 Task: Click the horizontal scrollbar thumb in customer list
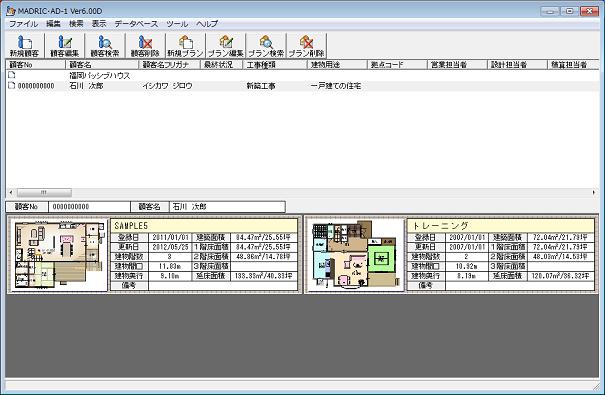(x=44, y=192)
